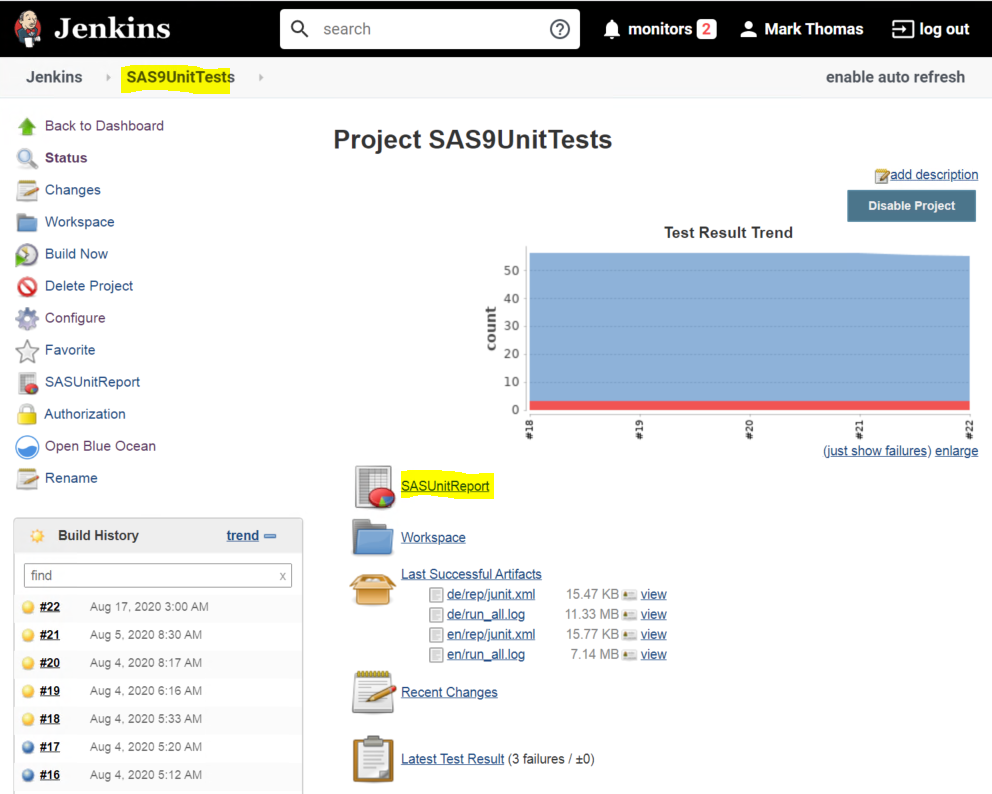Click the yellow status ball for build #22
The width and height of the screenshot is (992, 794).
click(x=28, y=607)
